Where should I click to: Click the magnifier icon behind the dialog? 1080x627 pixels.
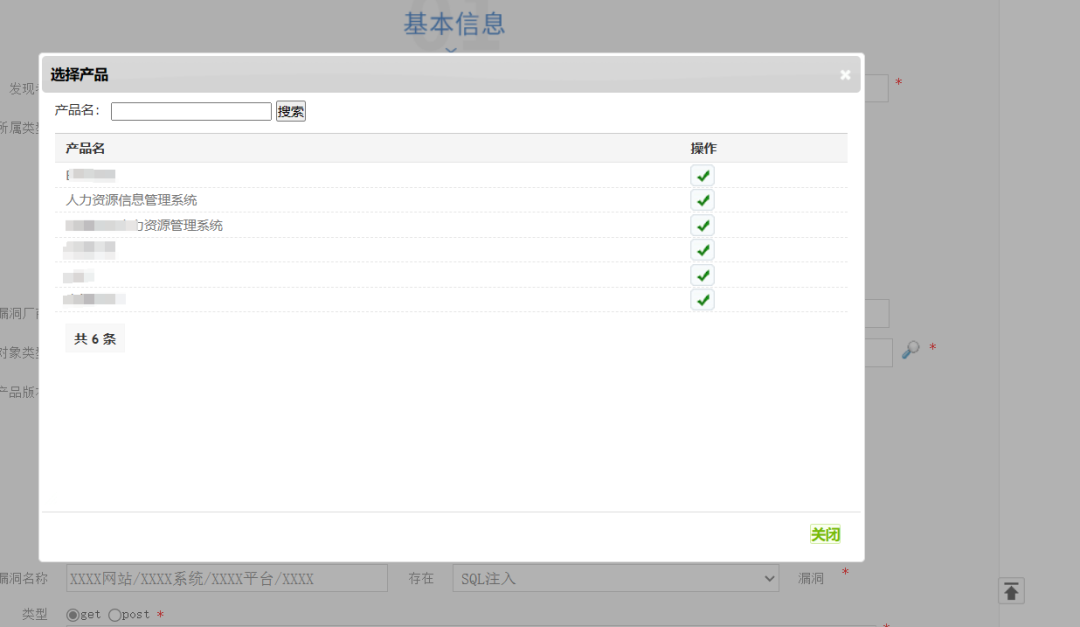coord(911,350)
